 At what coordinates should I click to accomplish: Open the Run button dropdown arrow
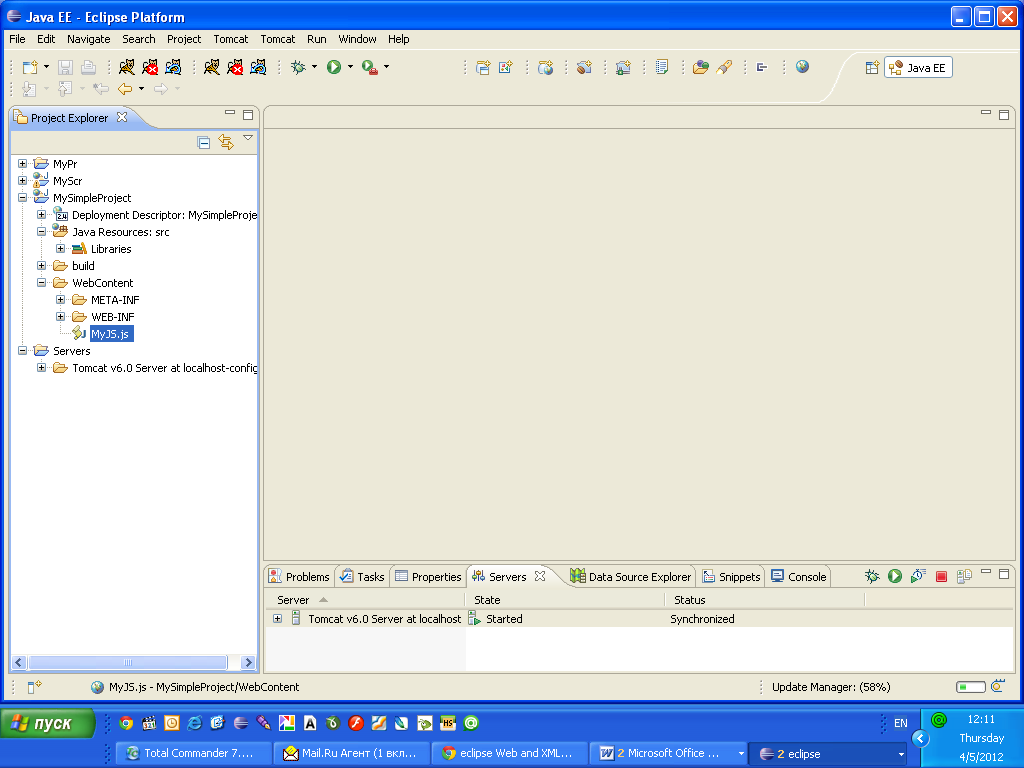pyautogui.click(x=350, y=67)
